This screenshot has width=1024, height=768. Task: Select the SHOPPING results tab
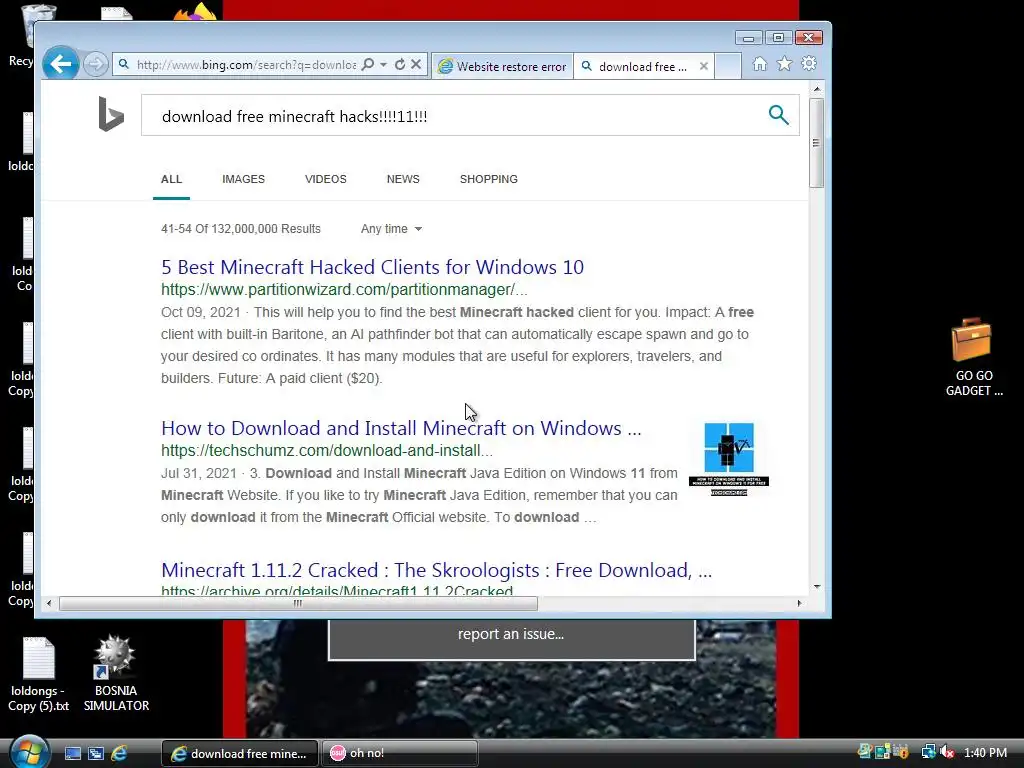pos(488,179)
